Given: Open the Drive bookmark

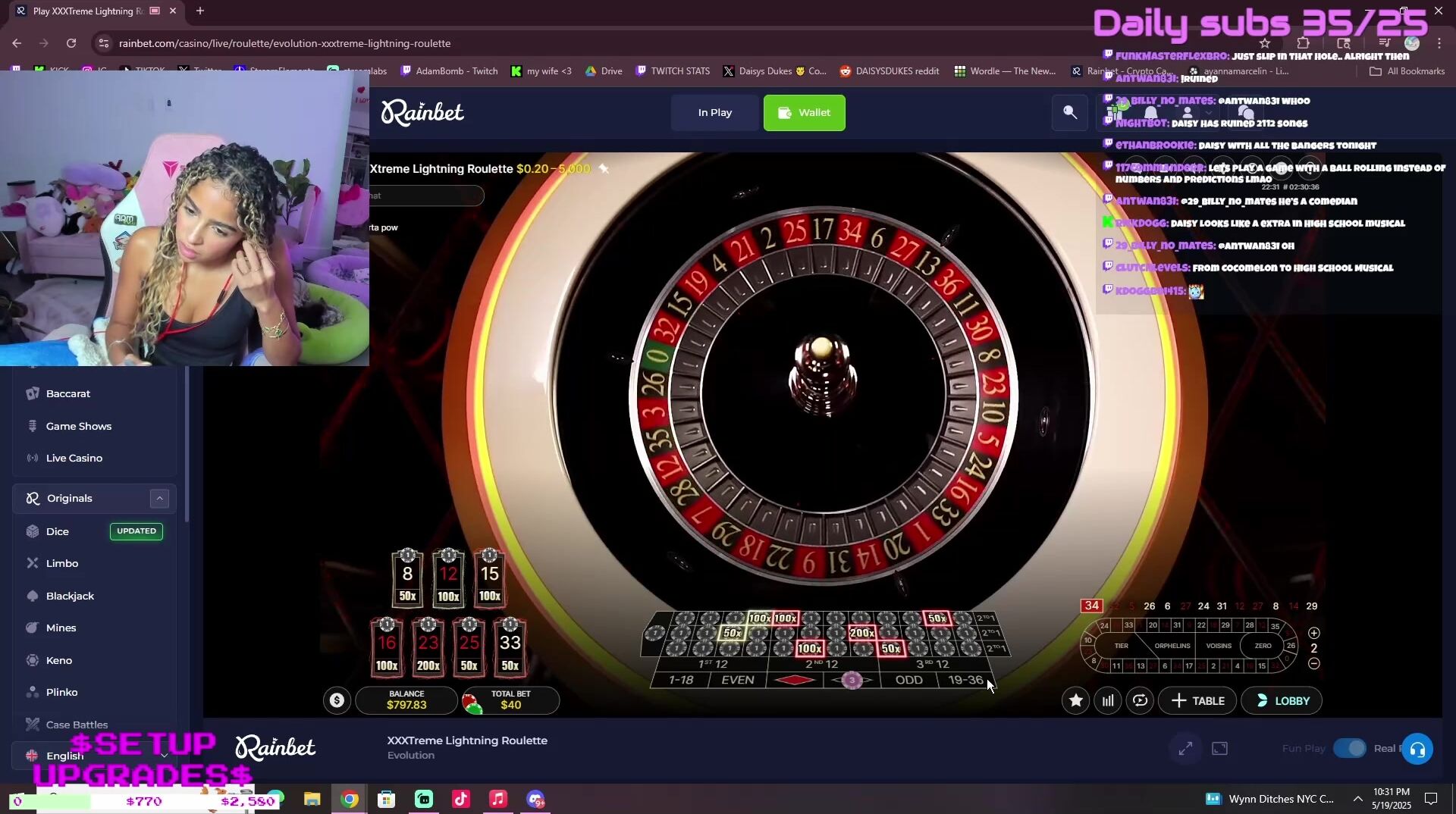Looking at the screenshot, I should pyautogui.click(x=604, y=71).
